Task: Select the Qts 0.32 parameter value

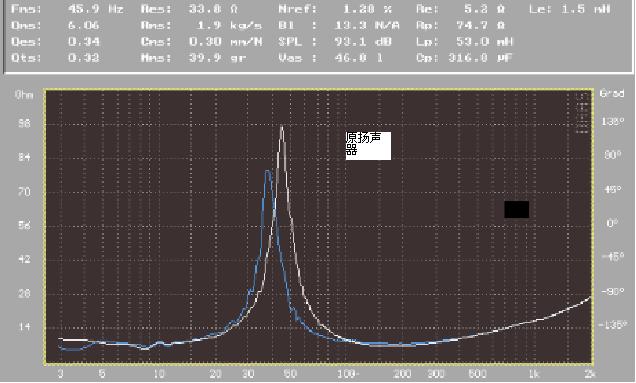Action: (x=84, y=58)
